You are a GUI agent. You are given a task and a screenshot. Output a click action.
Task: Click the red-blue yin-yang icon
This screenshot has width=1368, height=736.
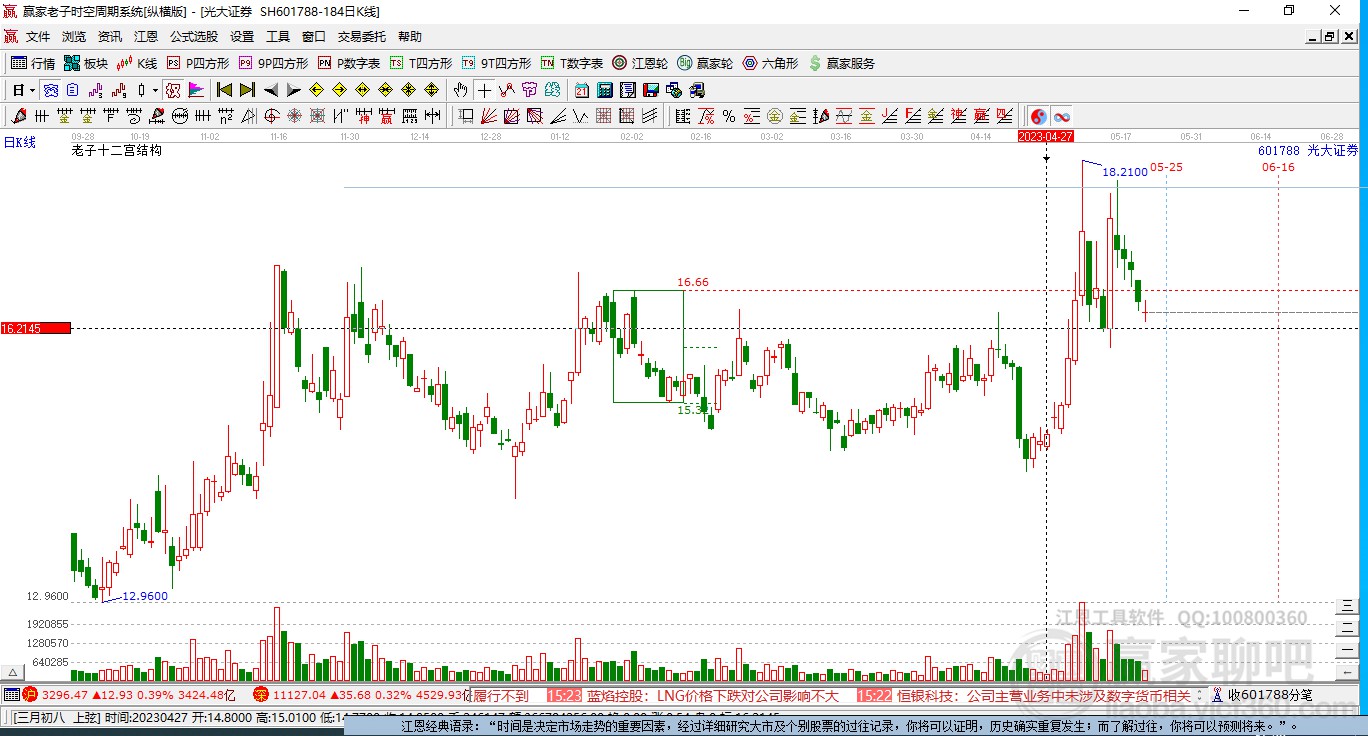pos(1039,116)
